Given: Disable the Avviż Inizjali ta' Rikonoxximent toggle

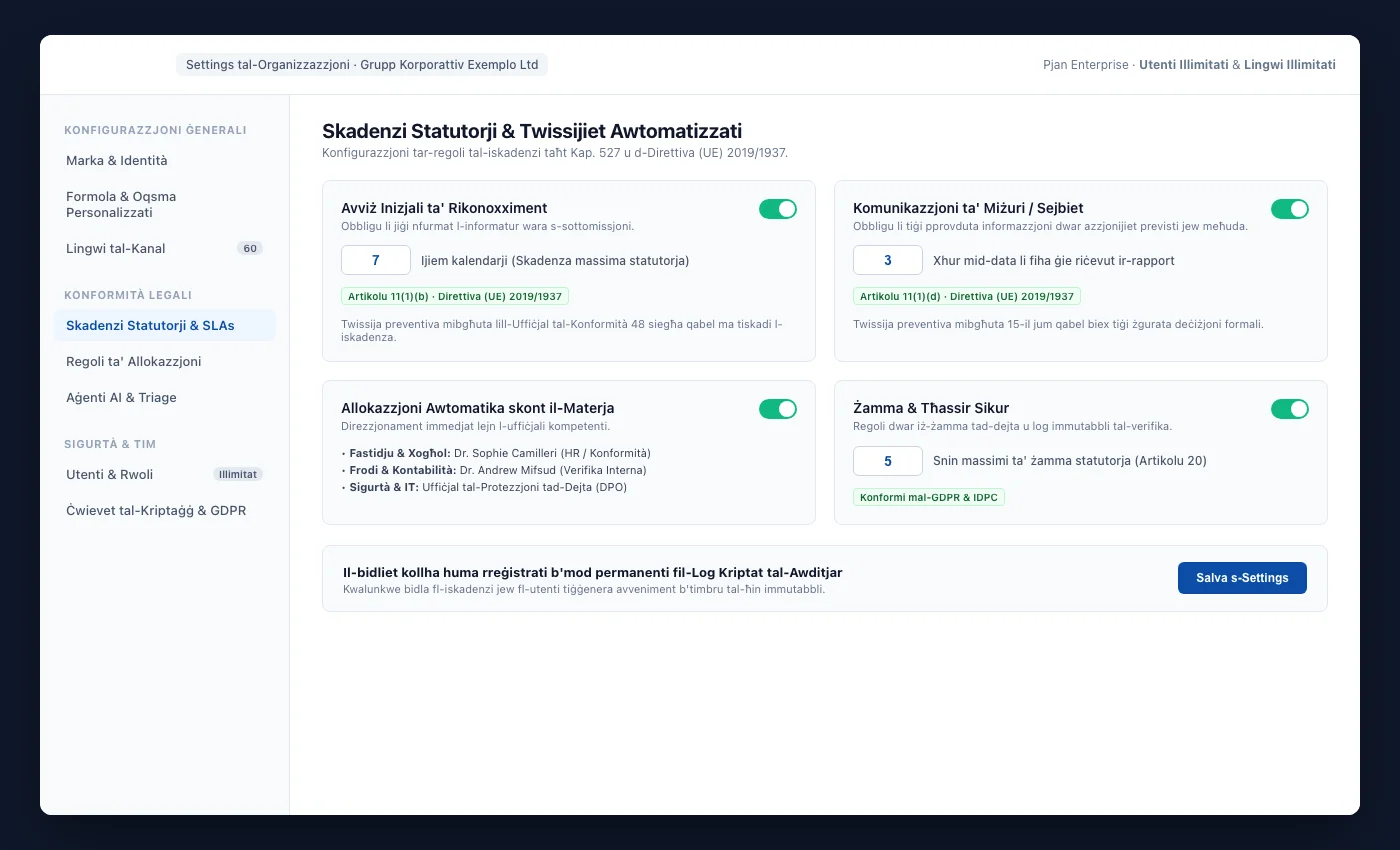Looking at the screenshot, I should pyautogui.click(x=778, y=209).
